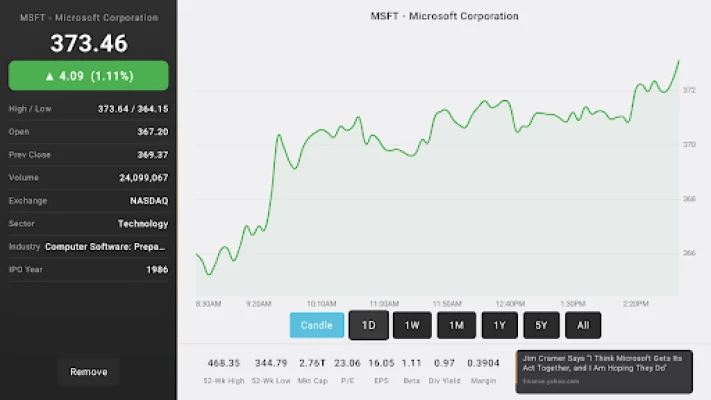This screenshot has height=400, width=711.
Task: Click the Div Yield stat 0.97
Action: [x=444, y=363]
